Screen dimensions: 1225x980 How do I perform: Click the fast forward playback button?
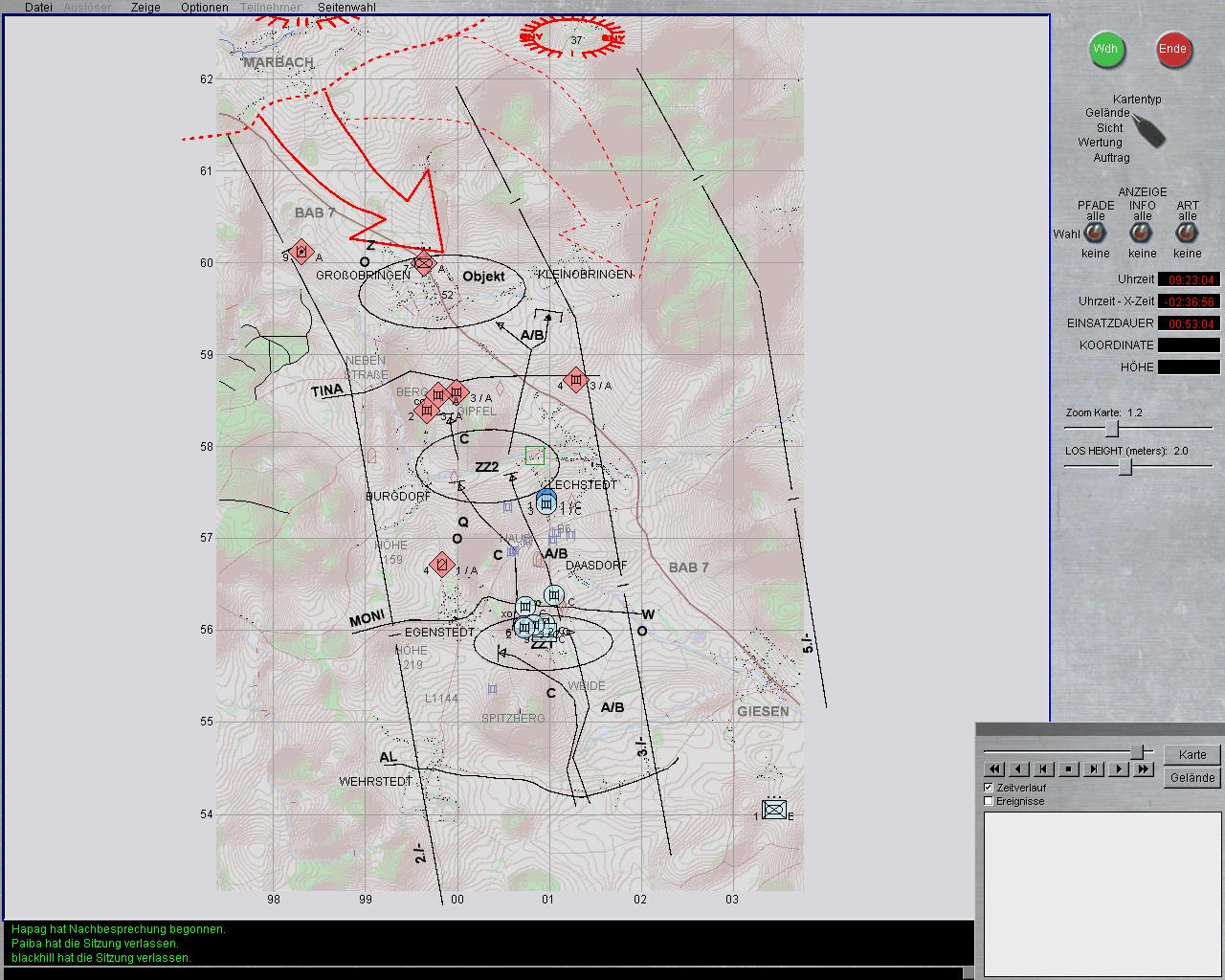pyautogui.click(x=1144, y=768)
